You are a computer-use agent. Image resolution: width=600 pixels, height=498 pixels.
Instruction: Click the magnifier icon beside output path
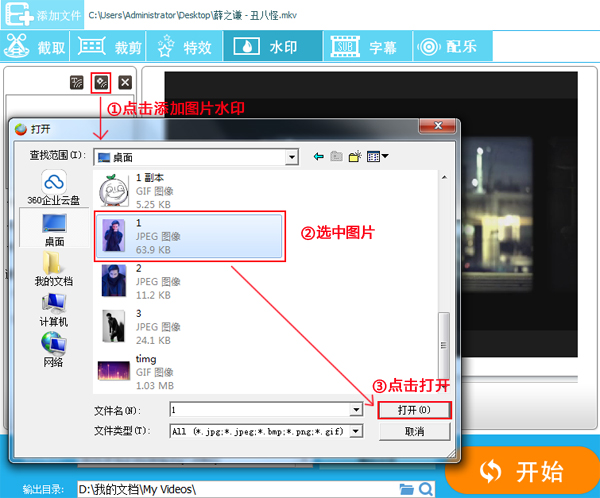pos(426,488)
